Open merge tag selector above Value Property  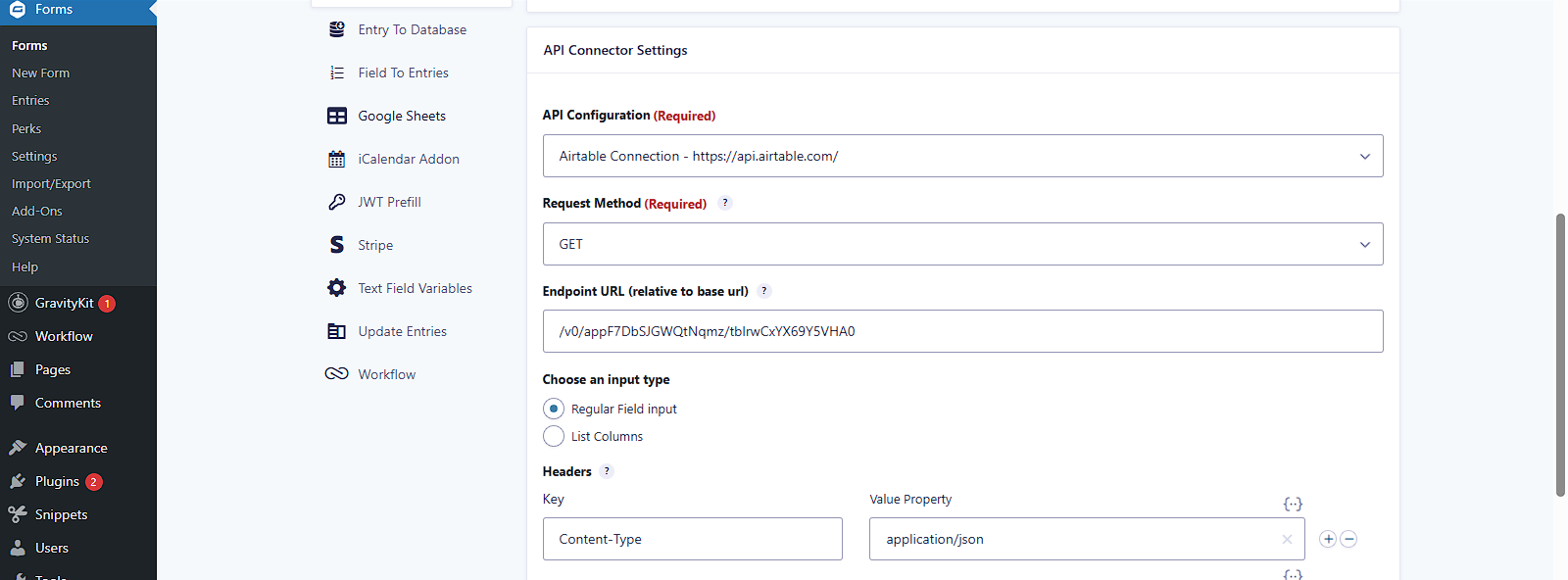(x=1293, y=504)
